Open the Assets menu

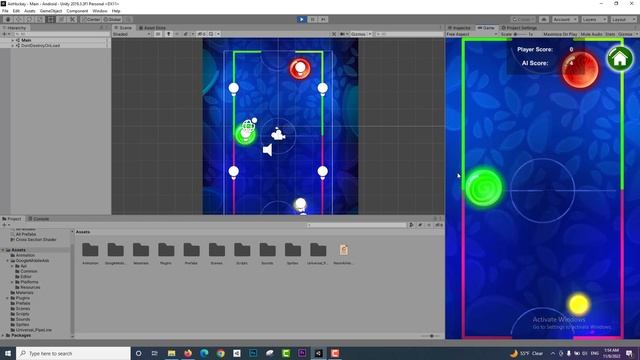pos(30,11)
